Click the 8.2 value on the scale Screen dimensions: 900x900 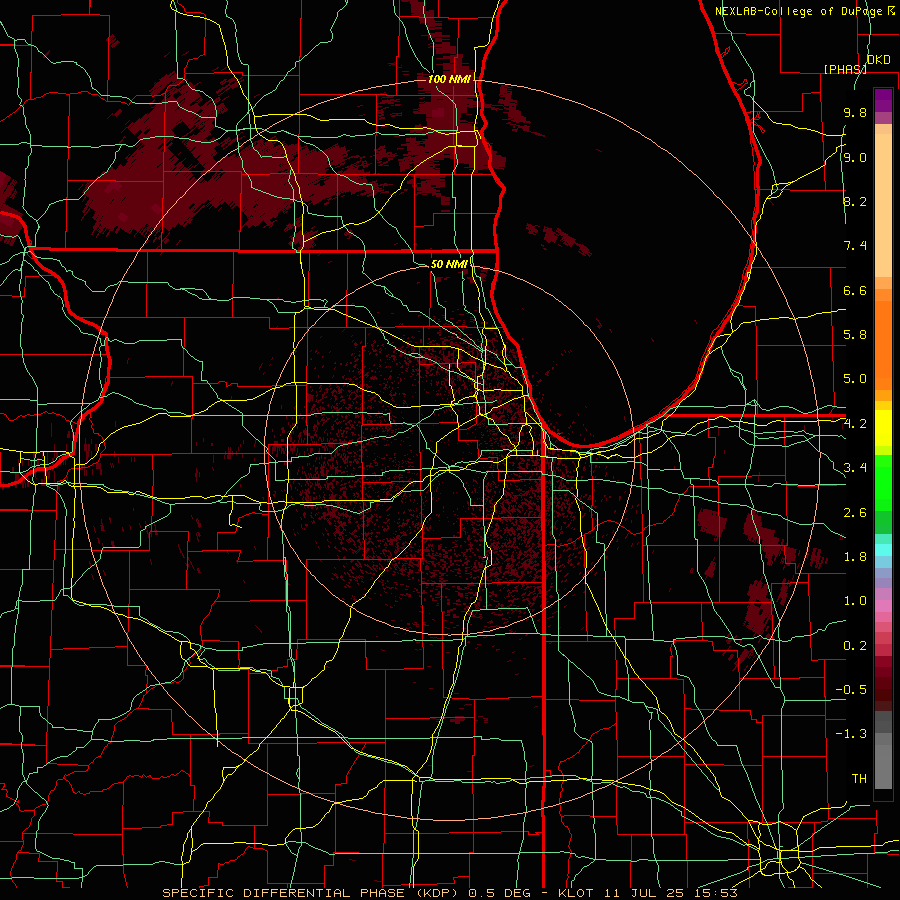855,201
